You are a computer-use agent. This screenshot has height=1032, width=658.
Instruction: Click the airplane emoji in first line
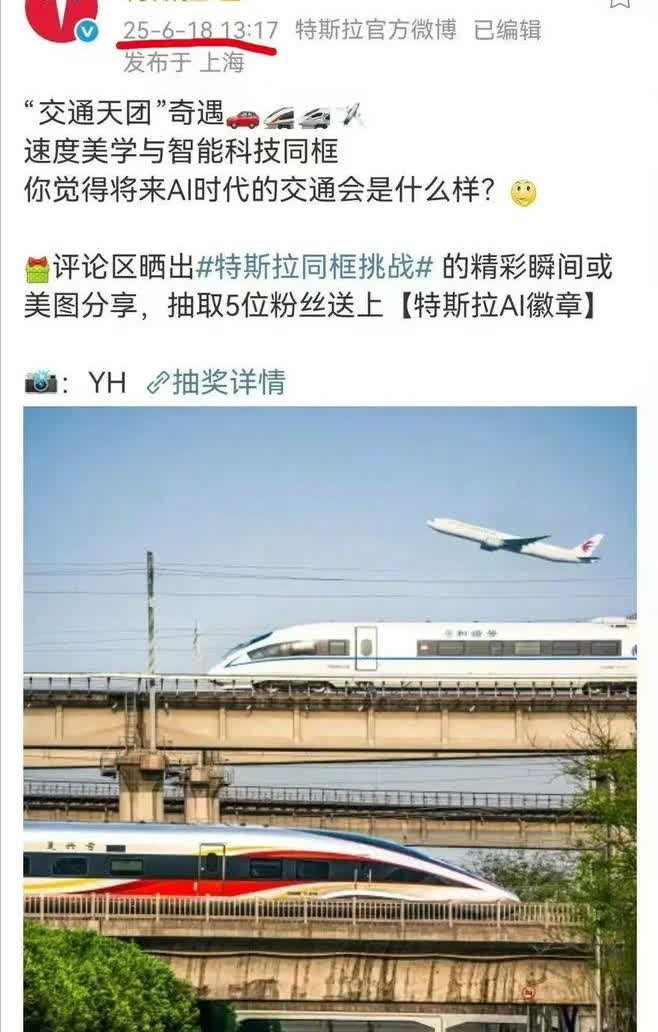coord(350,115)
